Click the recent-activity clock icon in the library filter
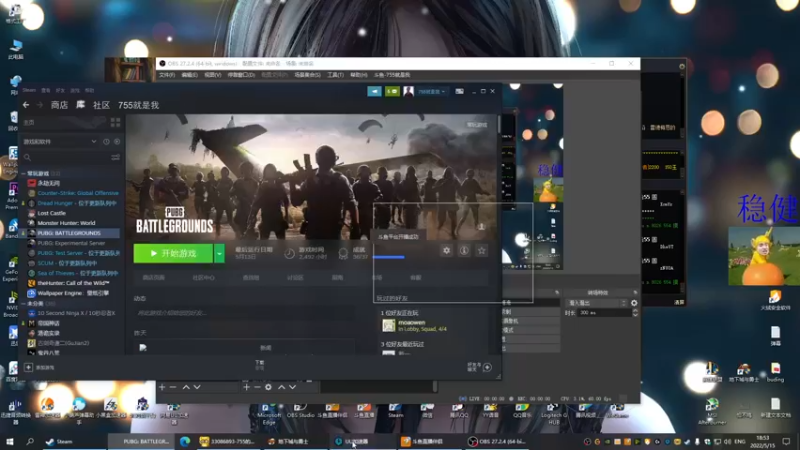 (106, 141)
